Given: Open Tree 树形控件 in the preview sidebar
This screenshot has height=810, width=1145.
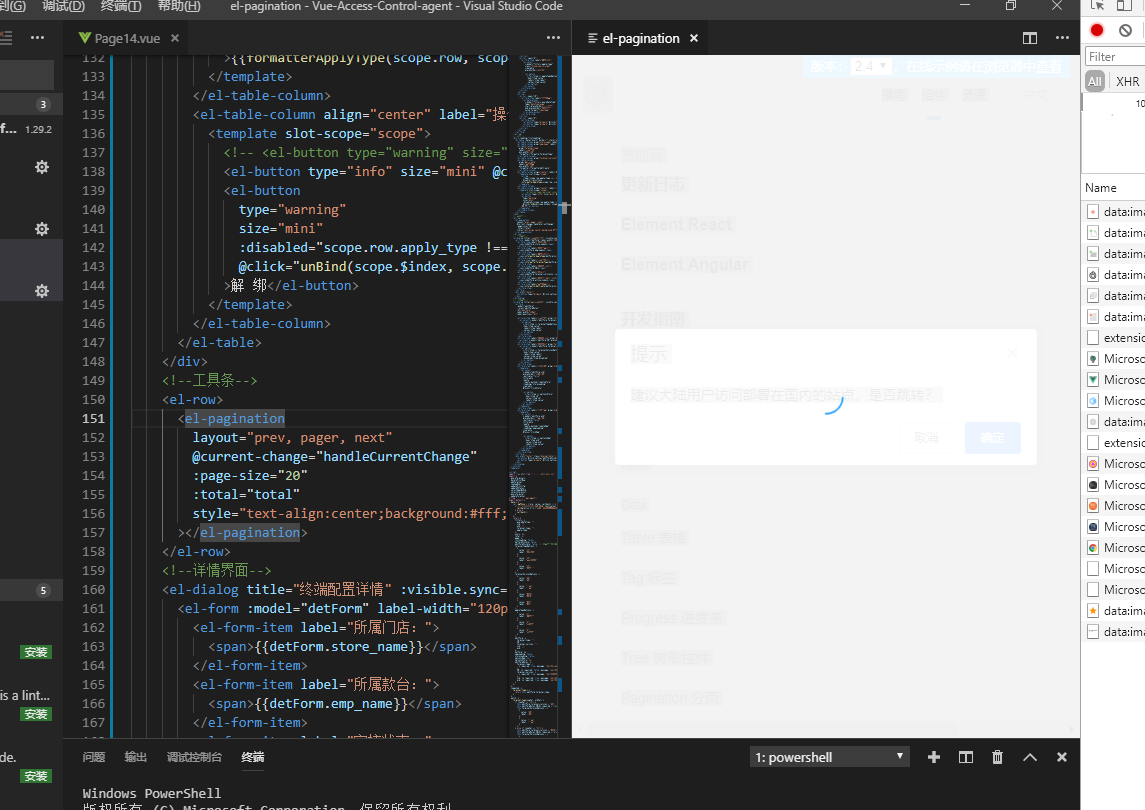Looking at the screenshot, I should (665, 659).
